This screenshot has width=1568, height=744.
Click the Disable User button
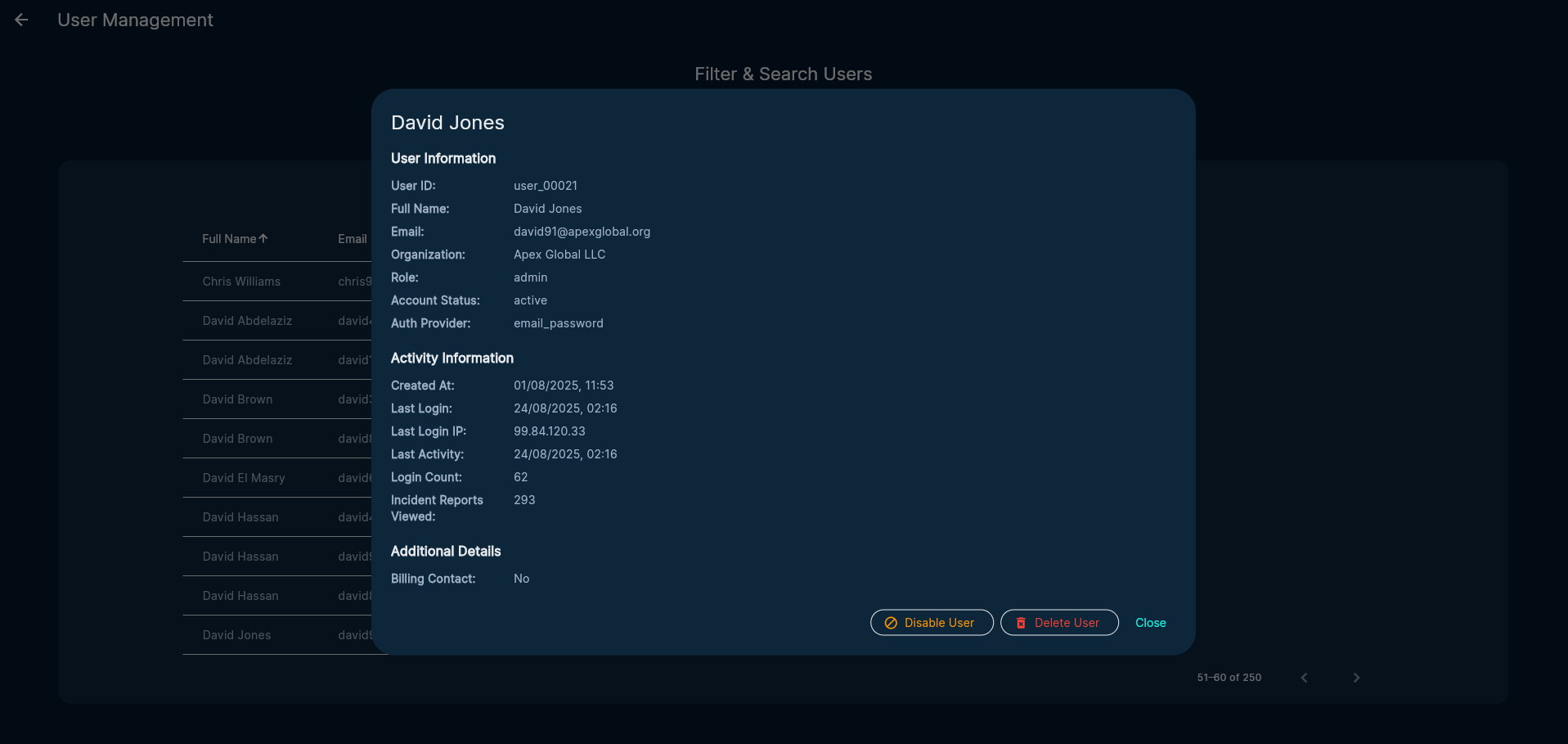point(932,623)
